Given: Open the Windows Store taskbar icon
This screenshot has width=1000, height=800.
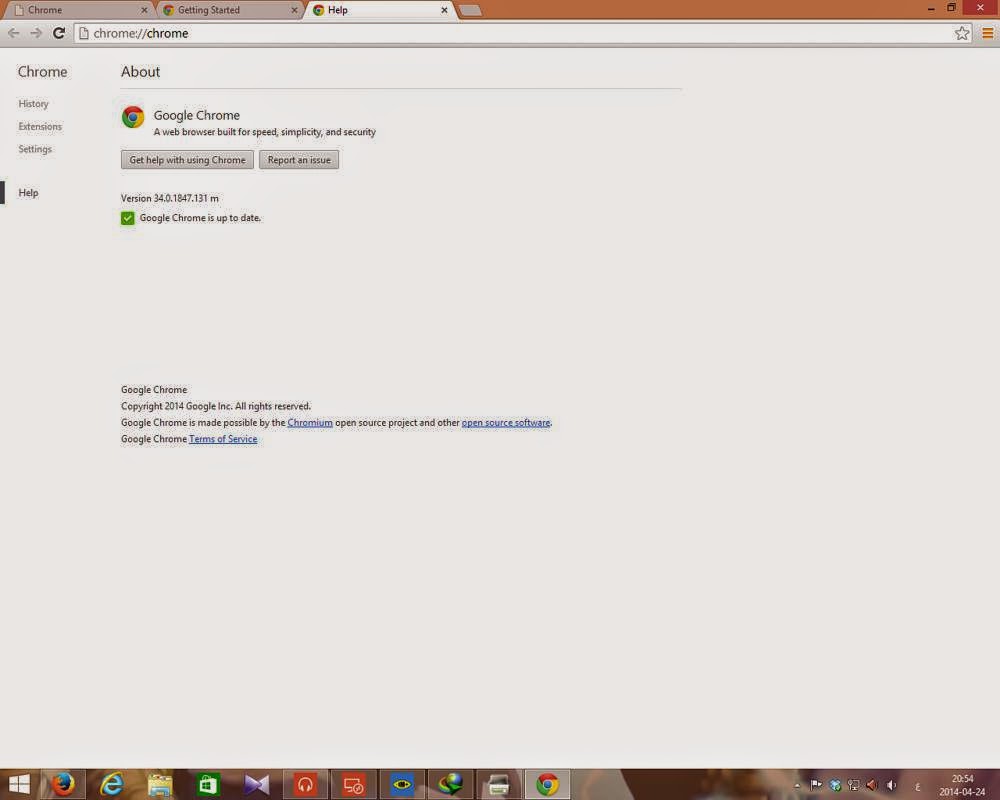Looking at the screenshot, I should tap(208, 784).
